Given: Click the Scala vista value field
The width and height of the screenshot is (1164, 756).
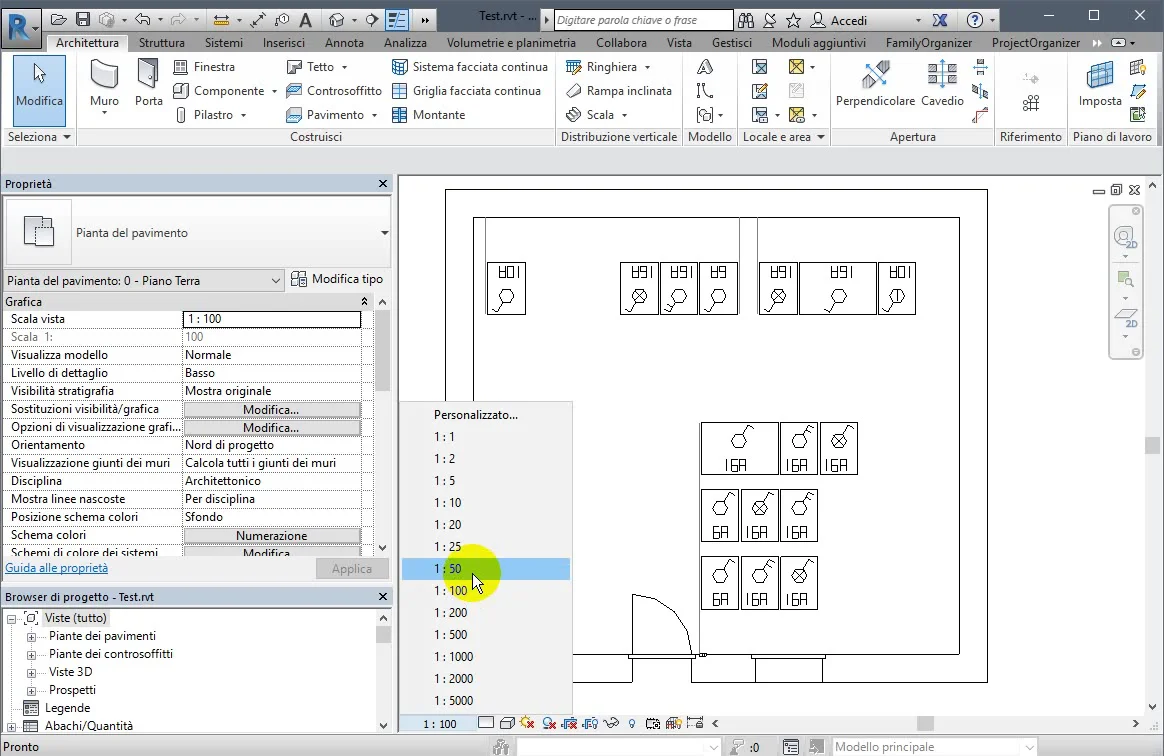Looking at the screenshot, I should pos(272,319).
